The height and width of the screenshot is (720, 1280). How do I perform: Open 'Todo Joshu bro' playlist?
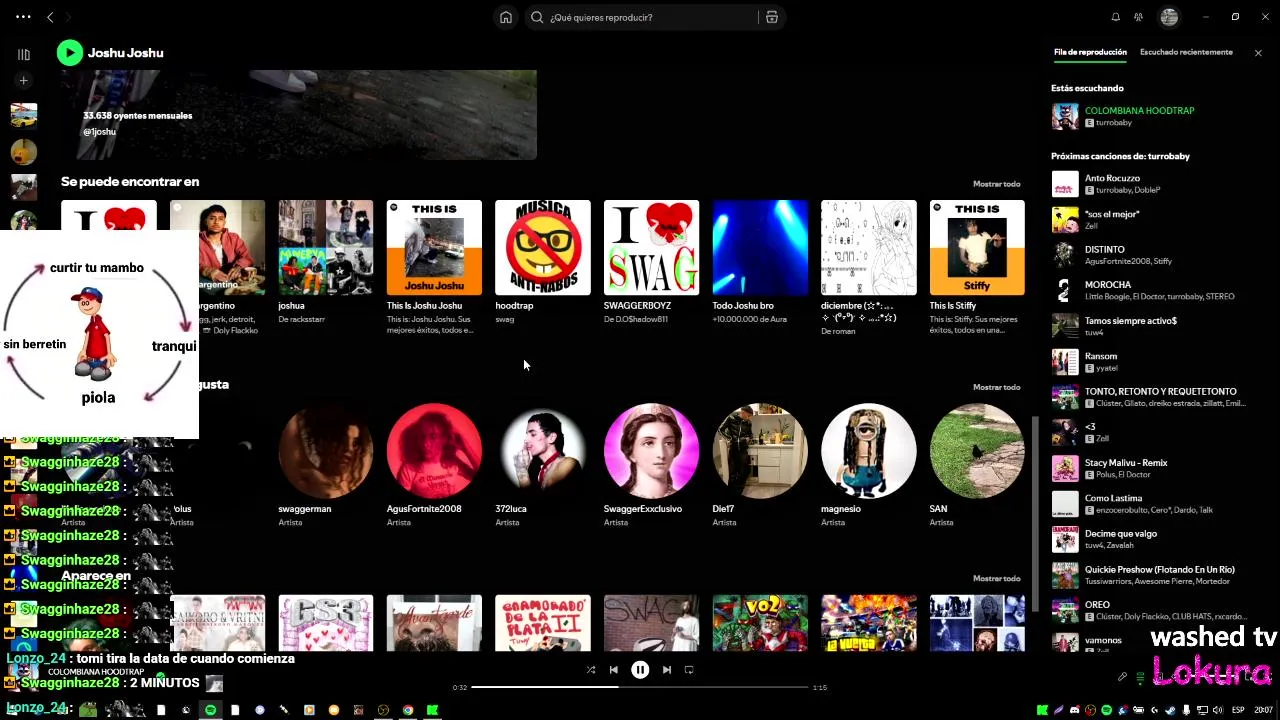coord(759,248)
